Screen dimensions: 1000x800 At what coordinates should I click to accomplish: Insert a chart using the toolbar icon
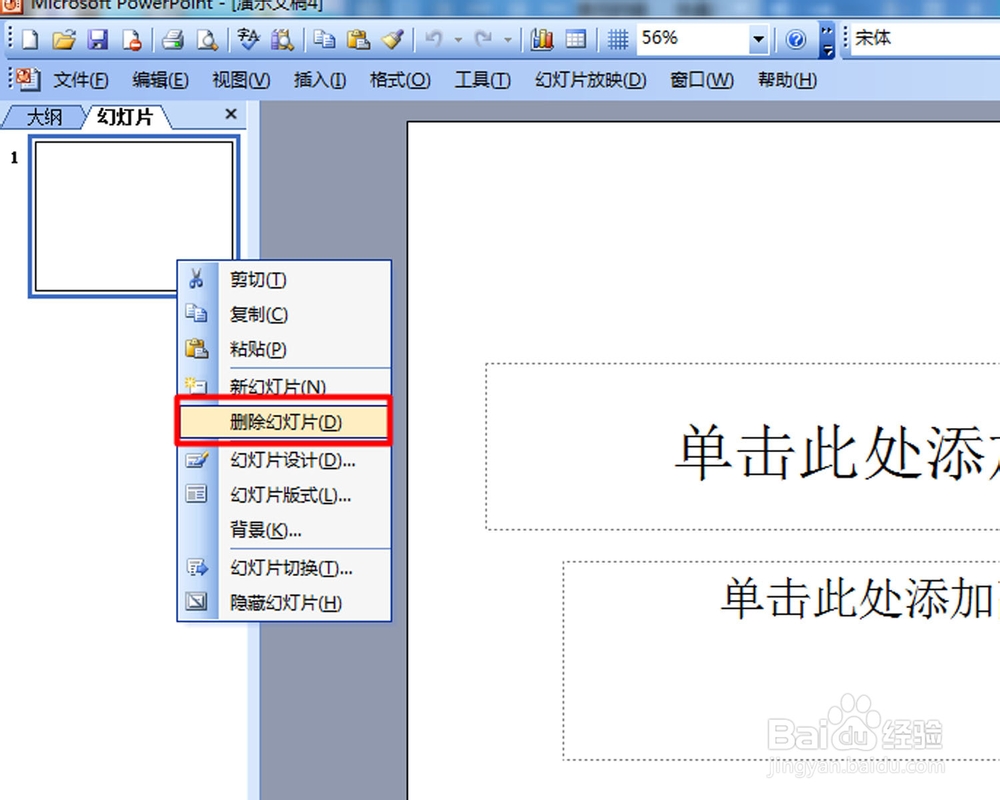(x=541, y=38)
